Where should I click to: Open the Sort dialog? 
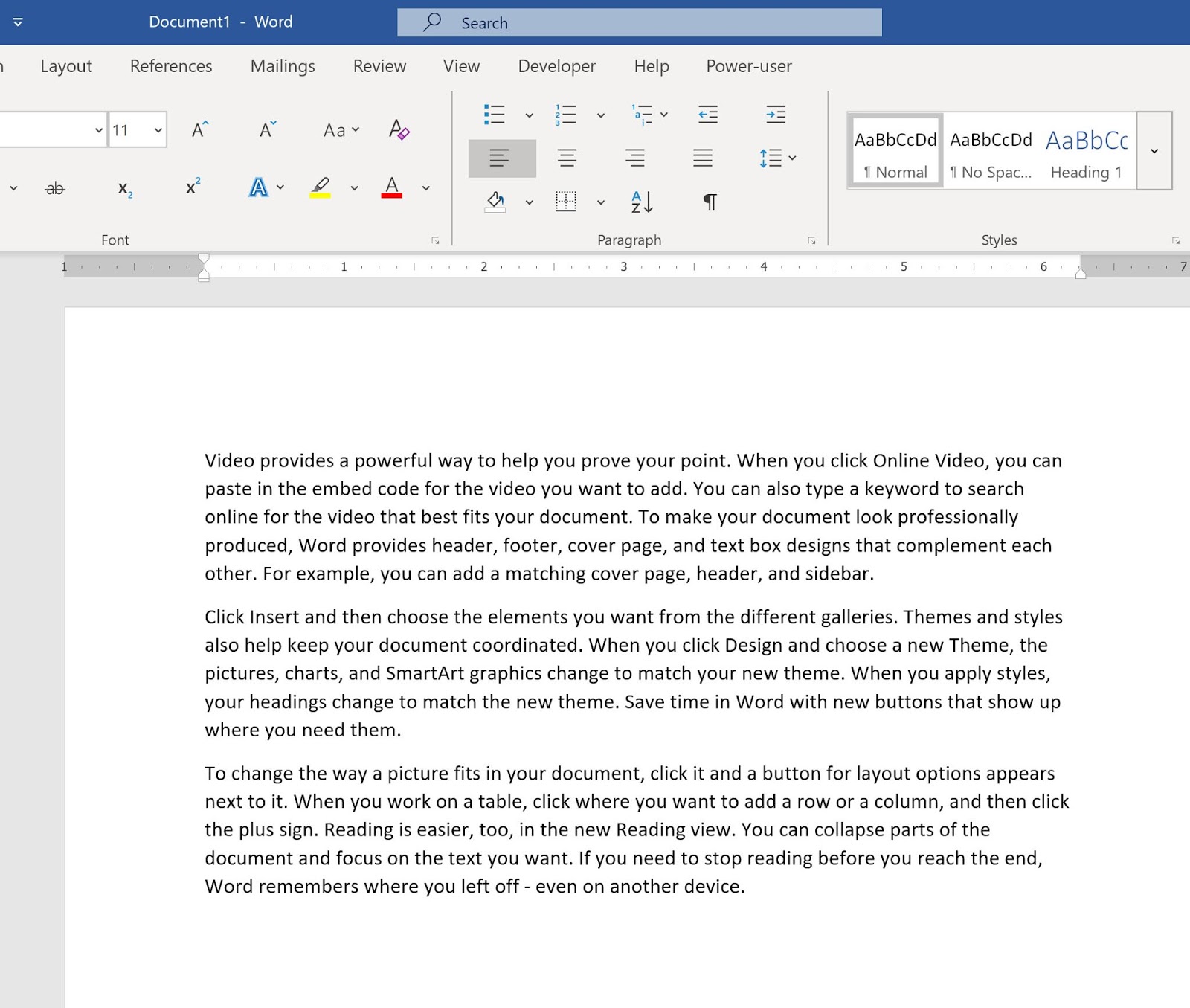[x=641, y=202]
